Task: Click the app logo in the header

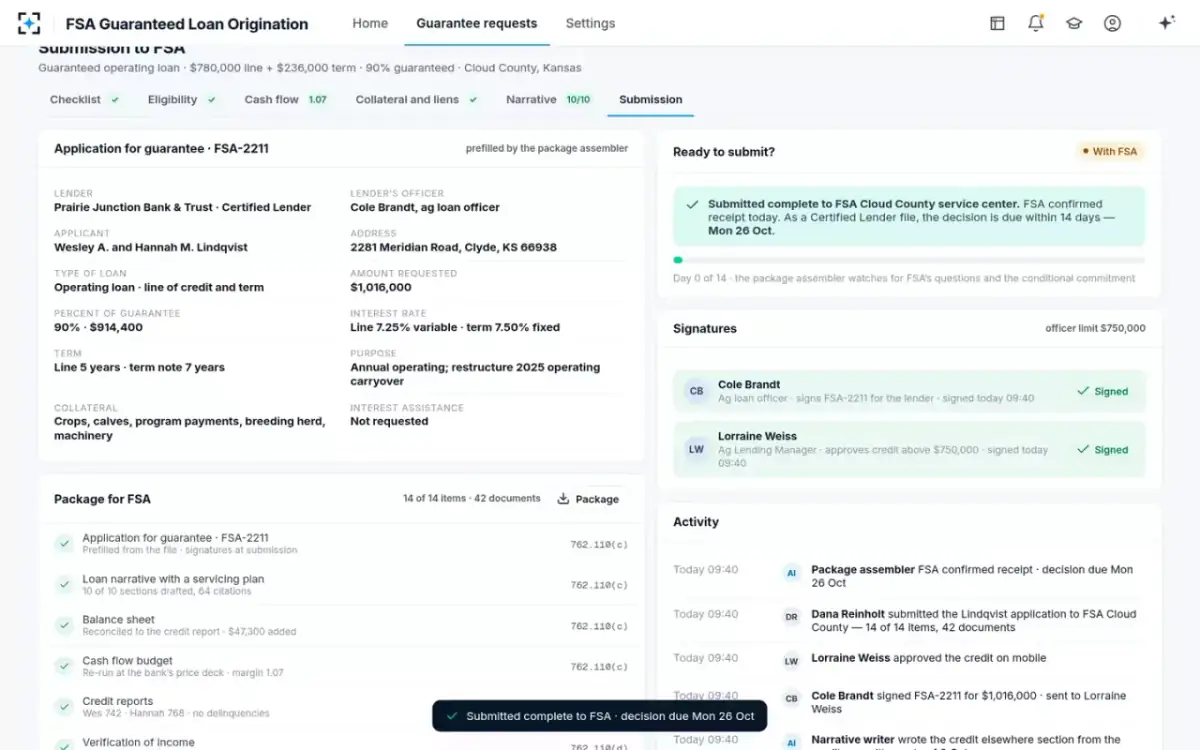Action: (29, 23)
